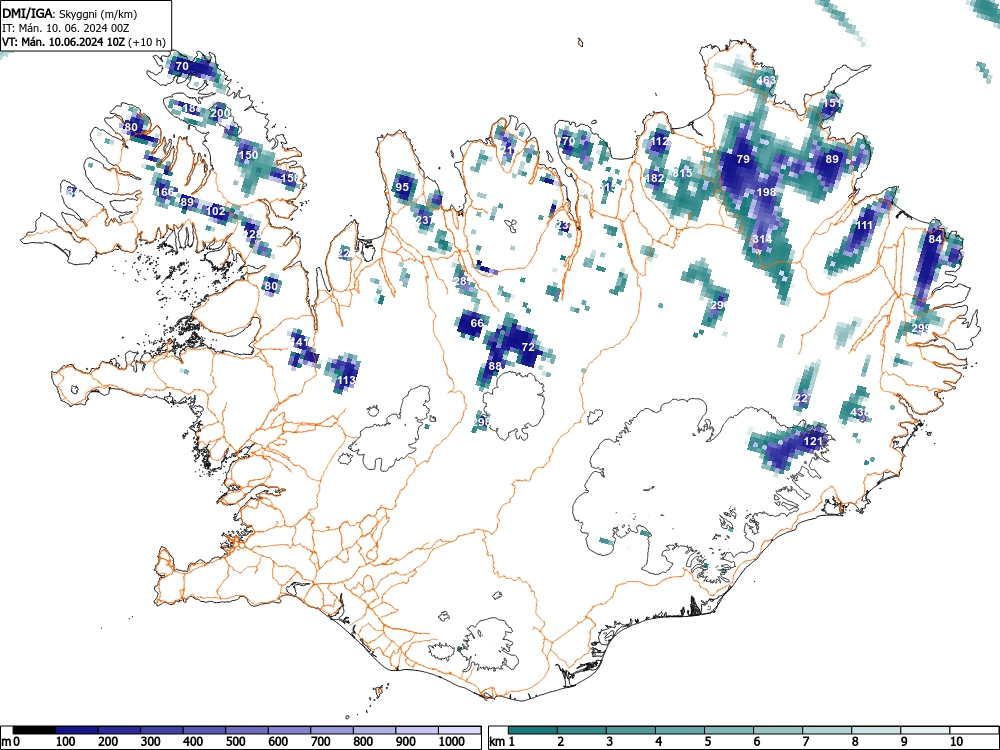Click the visibility value '66' on the map
This screenshot has width=1000, height=750.
[x=477, y=323]
